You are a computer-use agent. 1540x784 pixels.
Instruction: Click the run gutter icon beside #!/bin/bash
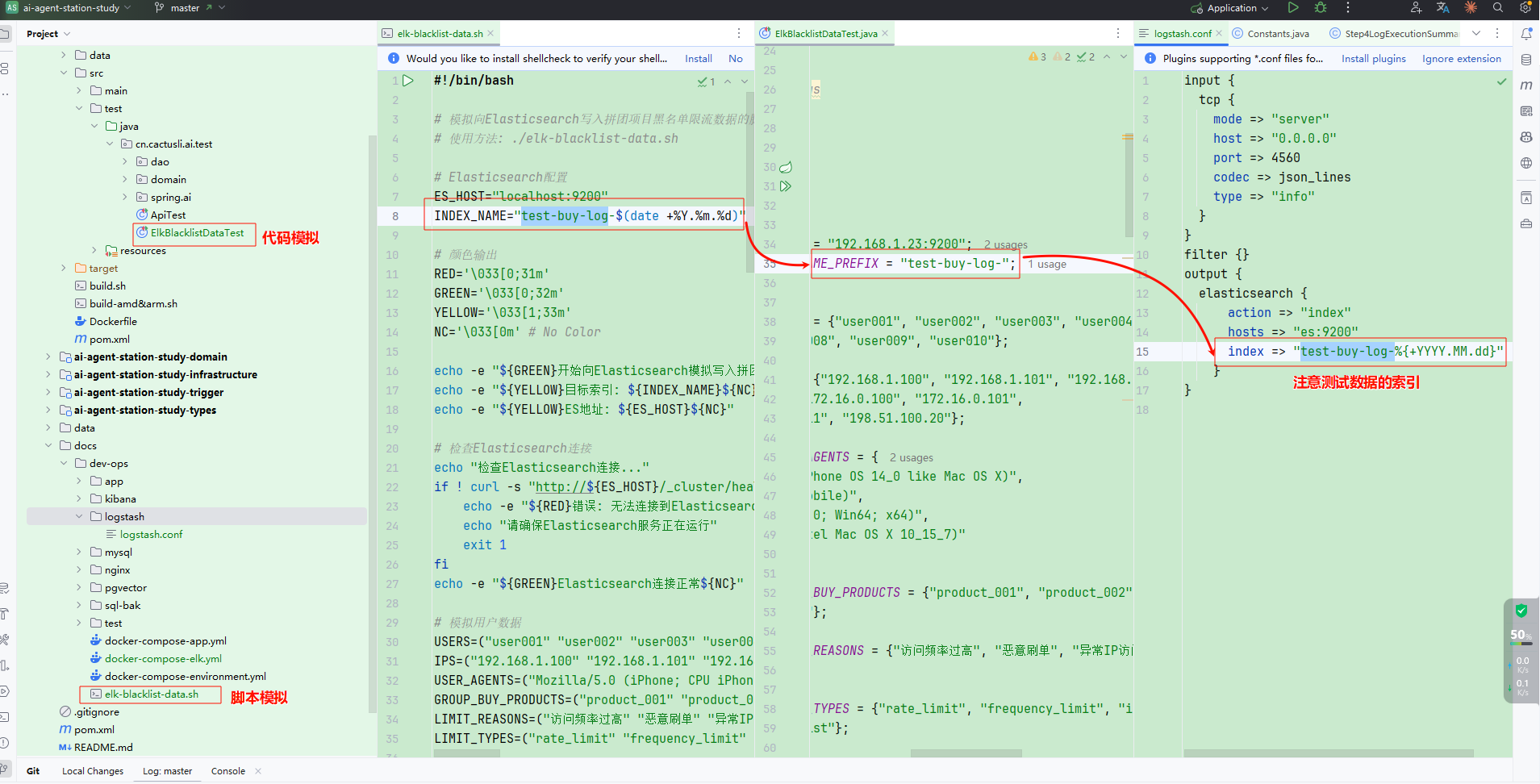pos(408,81)
